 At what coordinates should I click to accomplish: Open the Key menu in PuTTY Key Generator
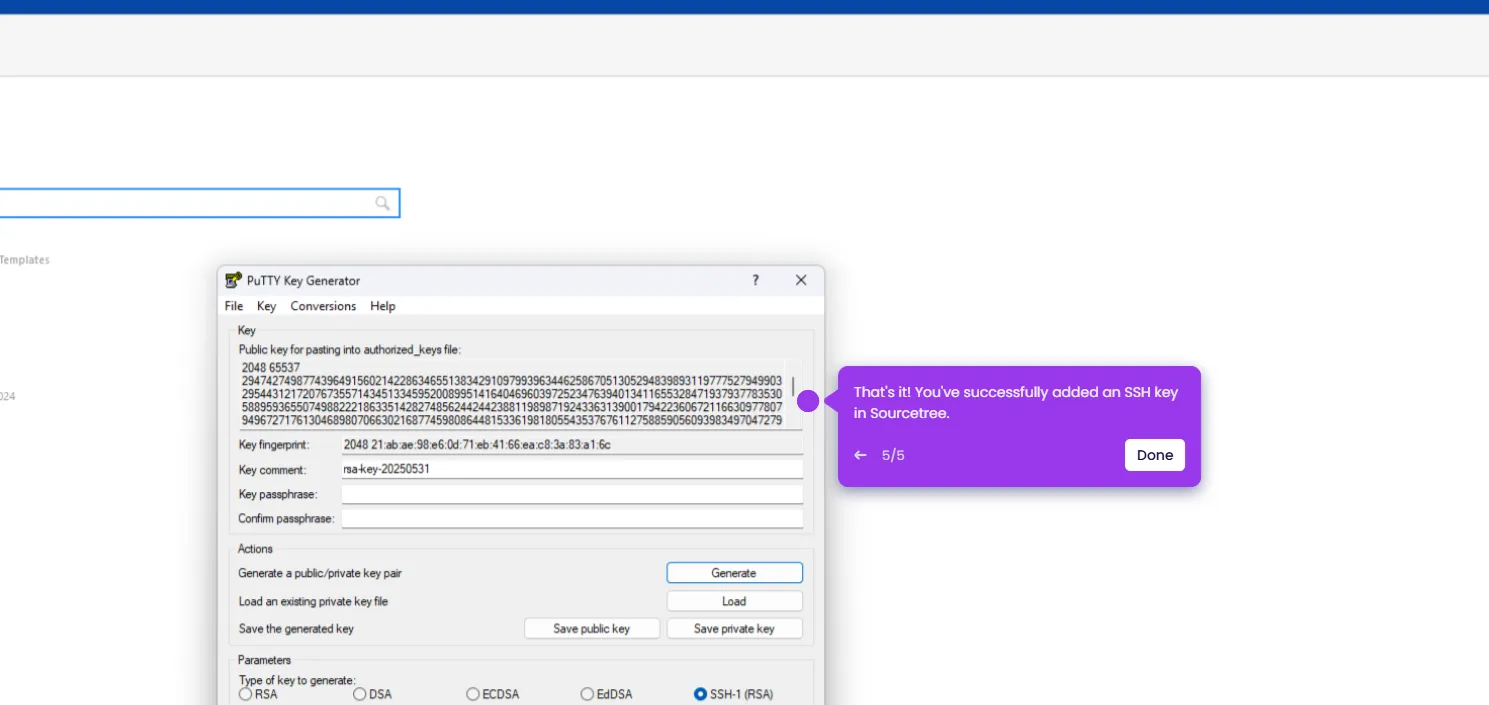click(x=266, y=306)
